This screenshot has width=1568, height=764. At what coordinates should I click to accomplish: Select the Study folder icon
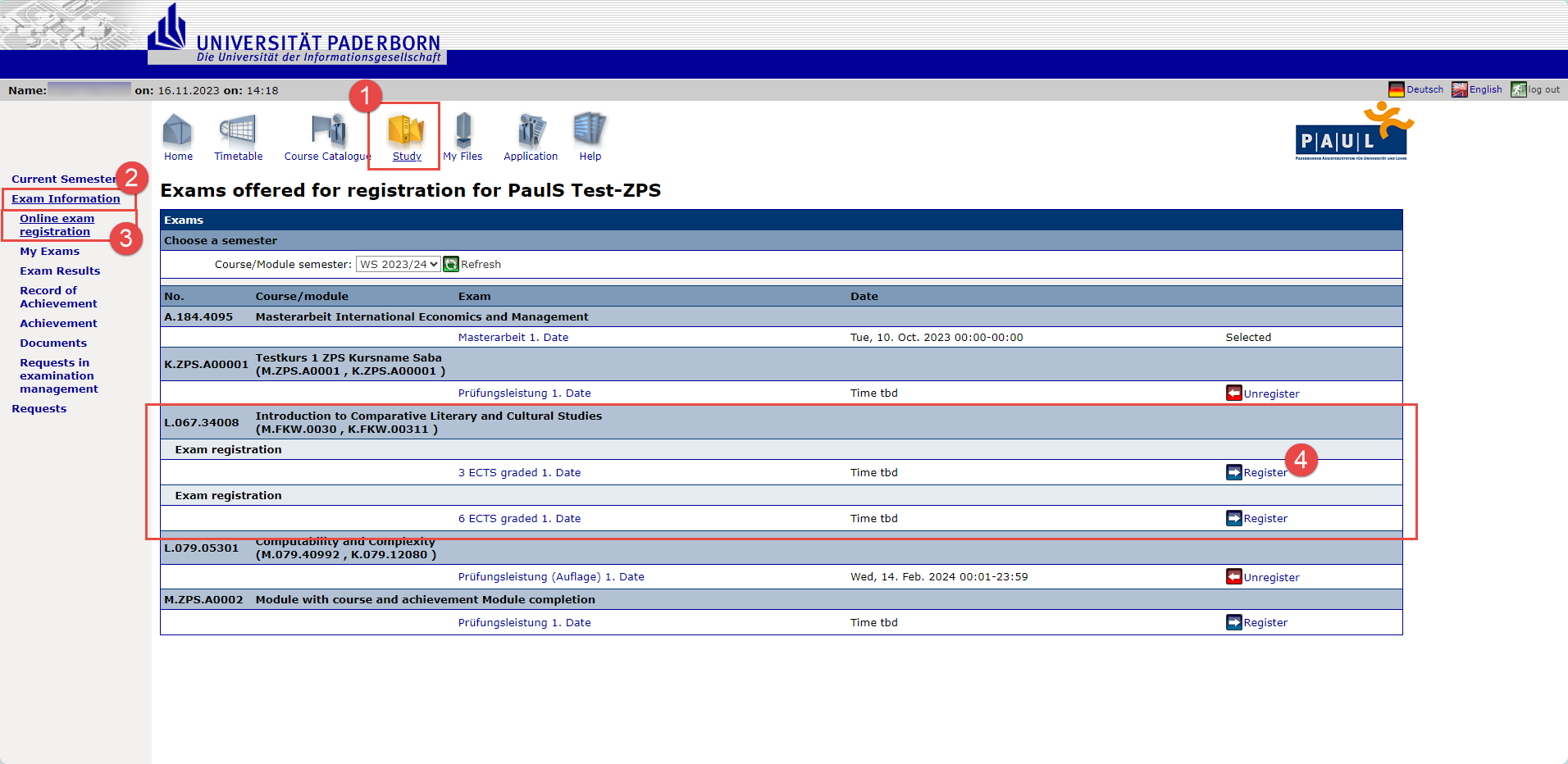click(x=406, y=130)
